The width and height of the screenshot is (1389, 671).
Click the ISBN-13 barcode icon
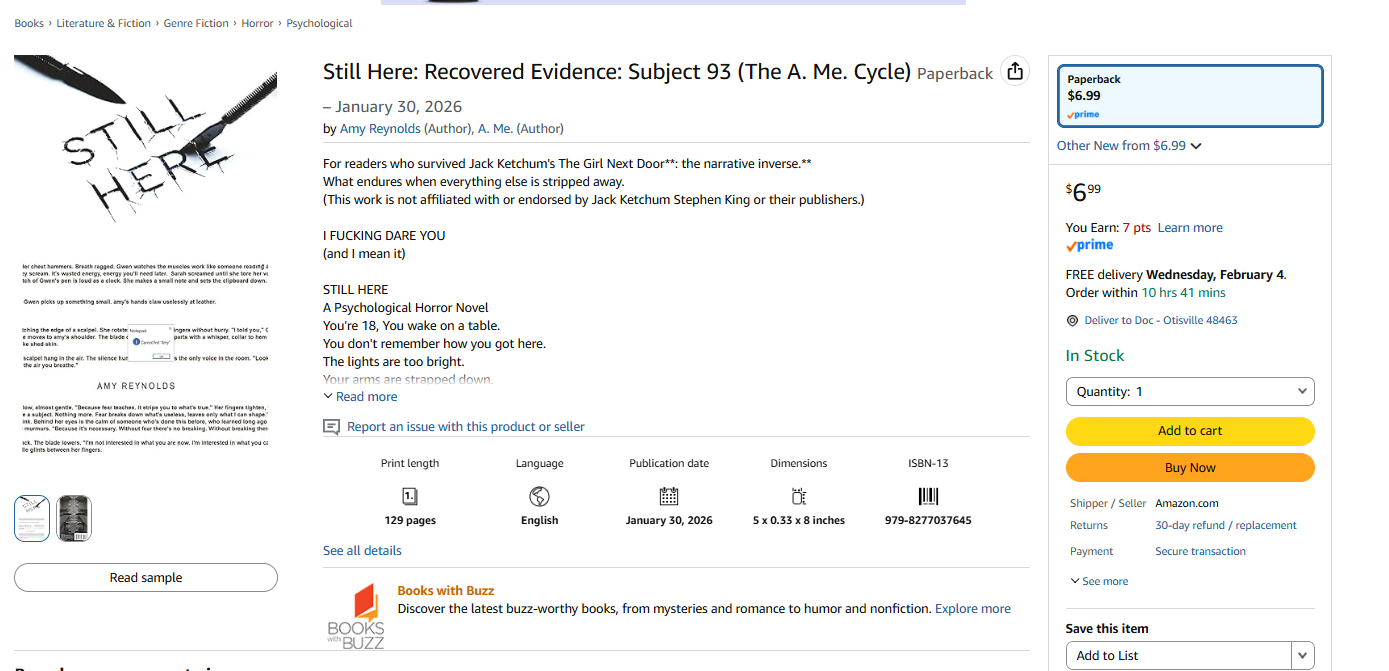coord(928,496)
